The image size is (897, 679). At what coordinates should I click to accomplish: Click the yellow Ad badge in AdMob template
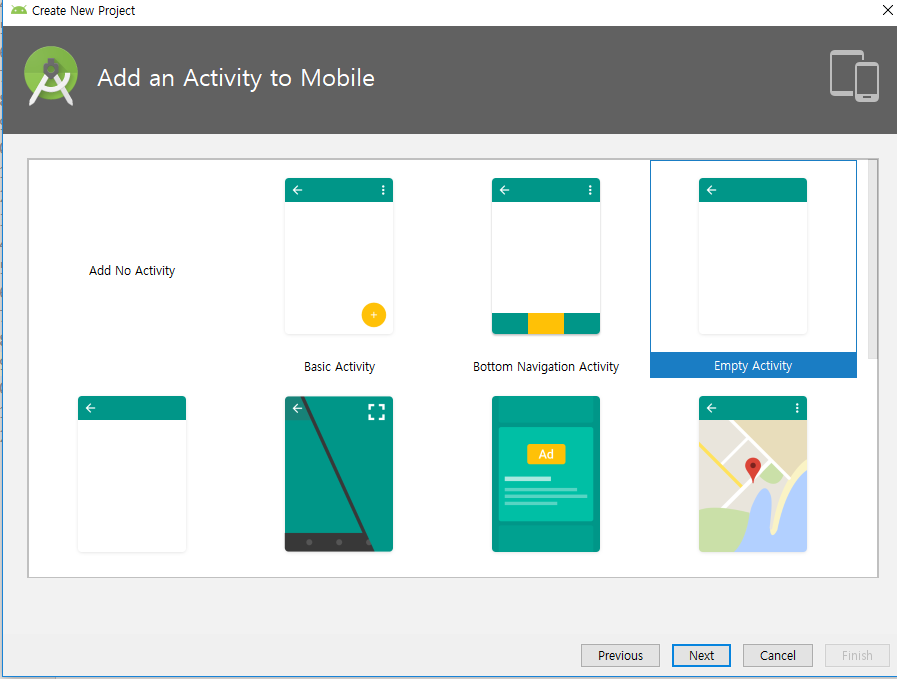click(x=546, y=454)
